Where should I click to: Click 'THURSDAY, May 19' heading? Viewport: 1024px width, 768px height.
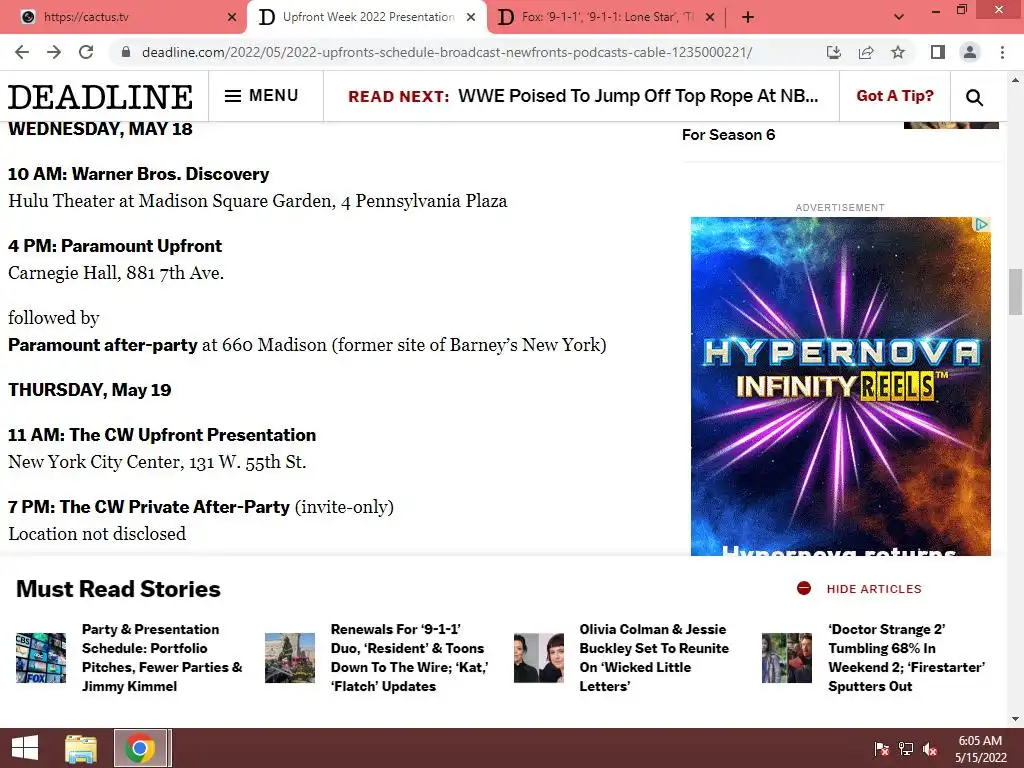coord(89,390)
